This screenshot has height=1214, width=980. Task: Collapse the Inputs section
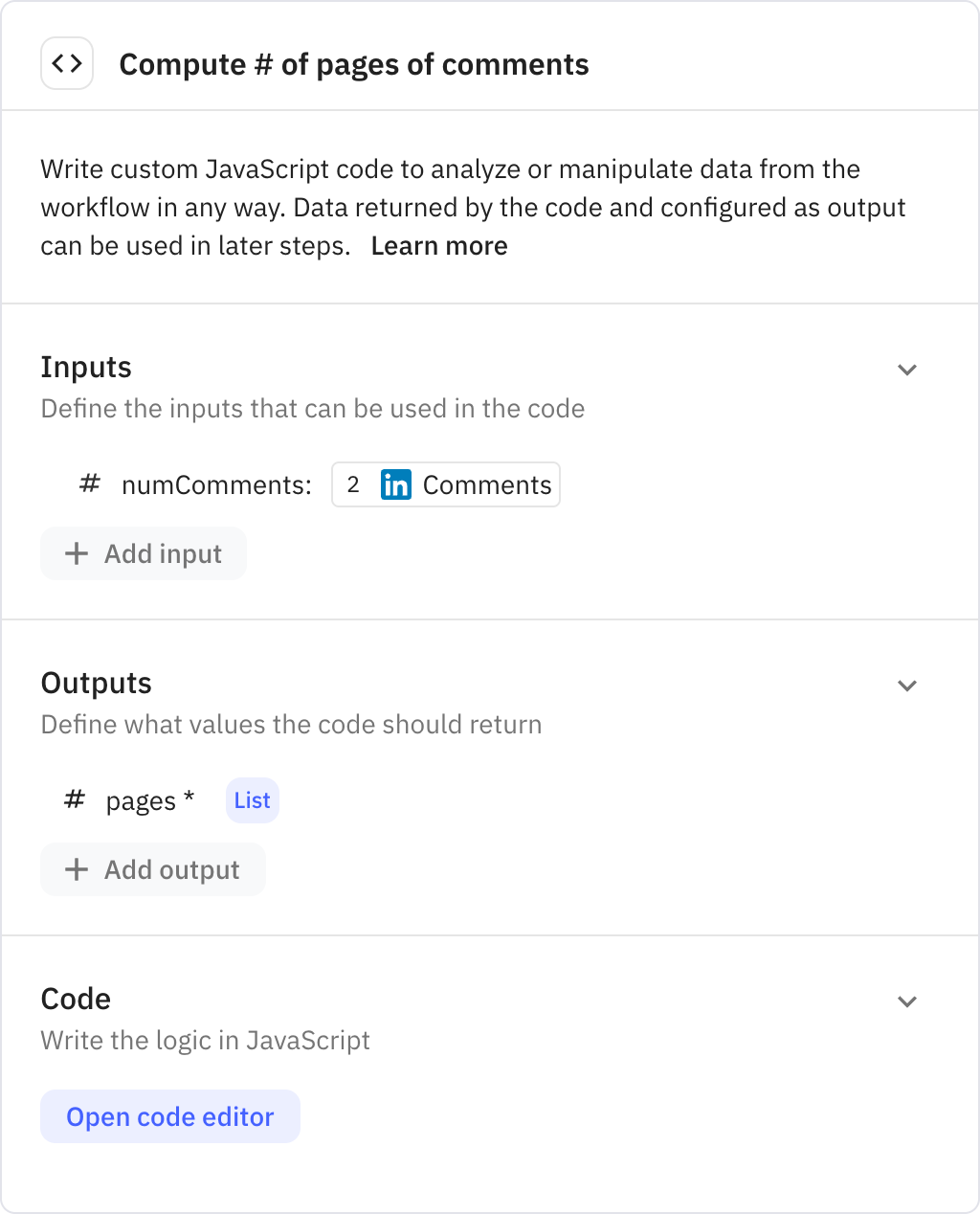click(907, 370)
